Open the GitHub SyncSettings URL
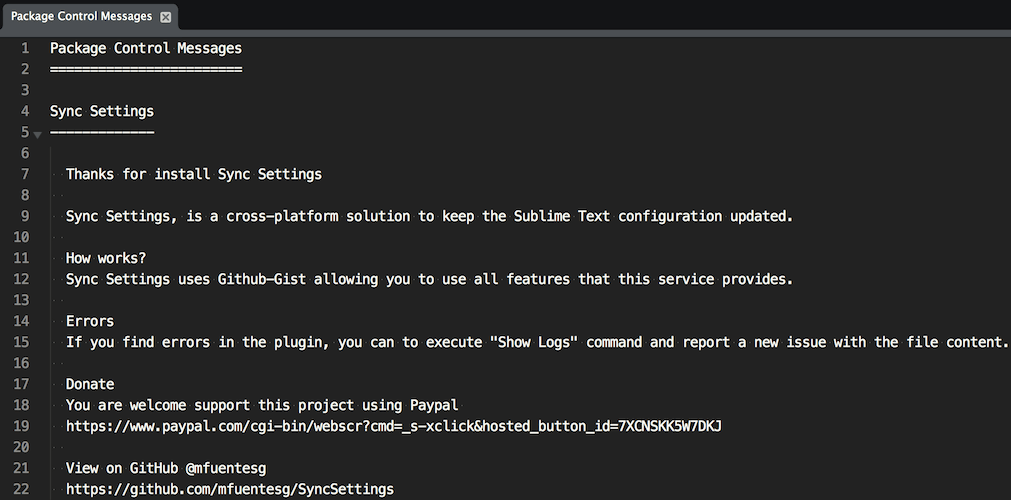This screenshot has width=1011, height=500. click(x=230, y=489)
